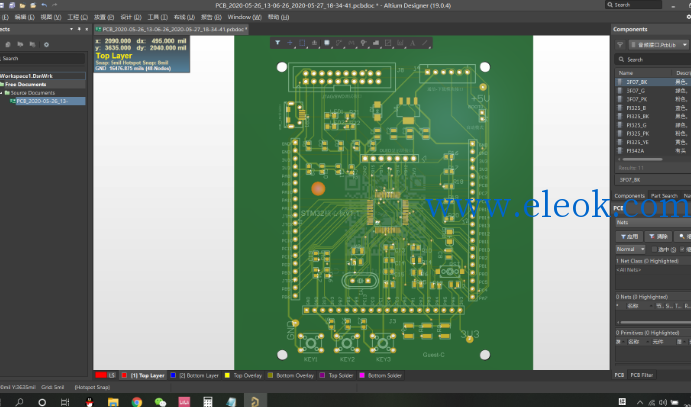Click the place string 'A' icon in active bar

[412, 43]
